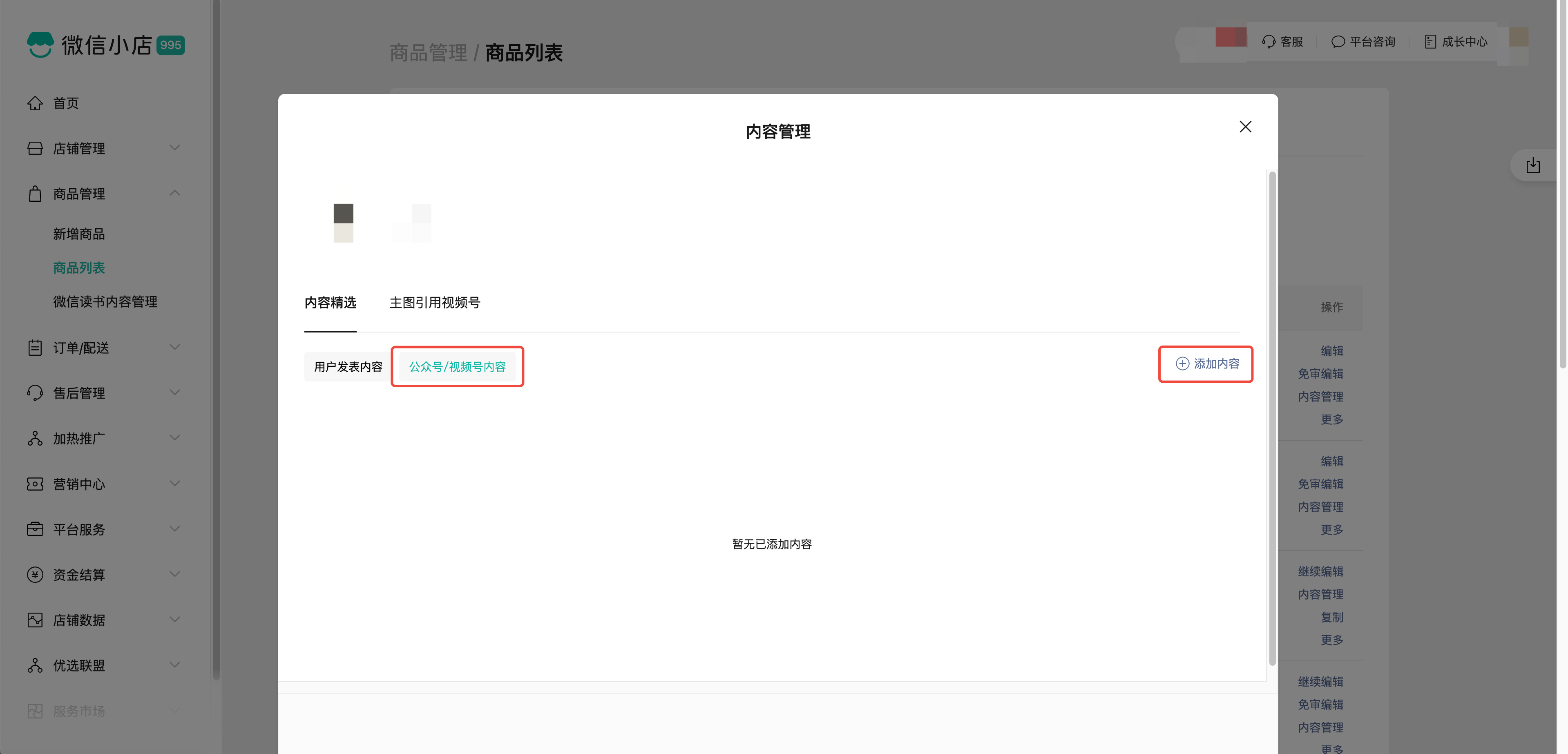1568x754 pixels.
Task: Click the 平台咨询 text link in header
Action: point(1372,41)
